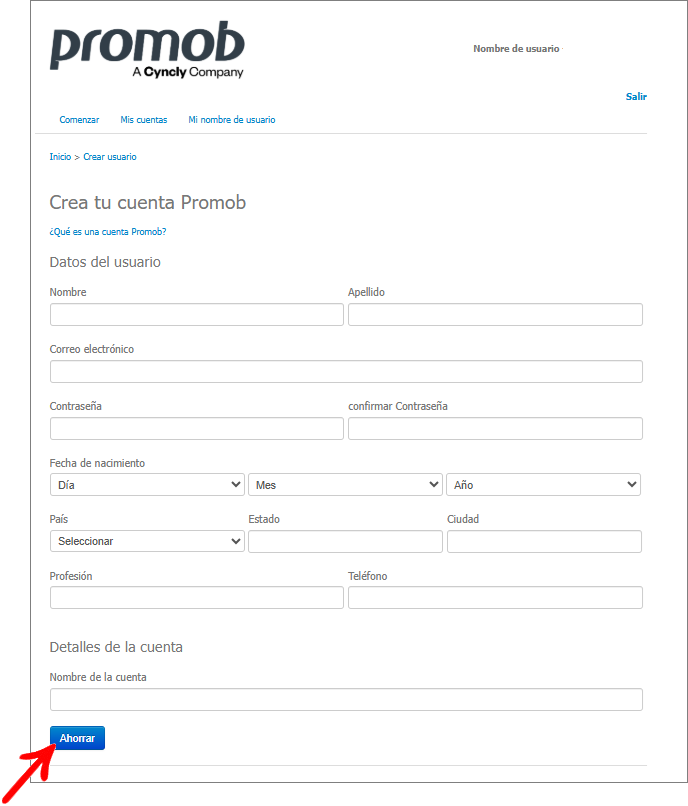
Task: Open the ¿Qué es una cuenta Promob? link
Action: [x=108, y=232]
